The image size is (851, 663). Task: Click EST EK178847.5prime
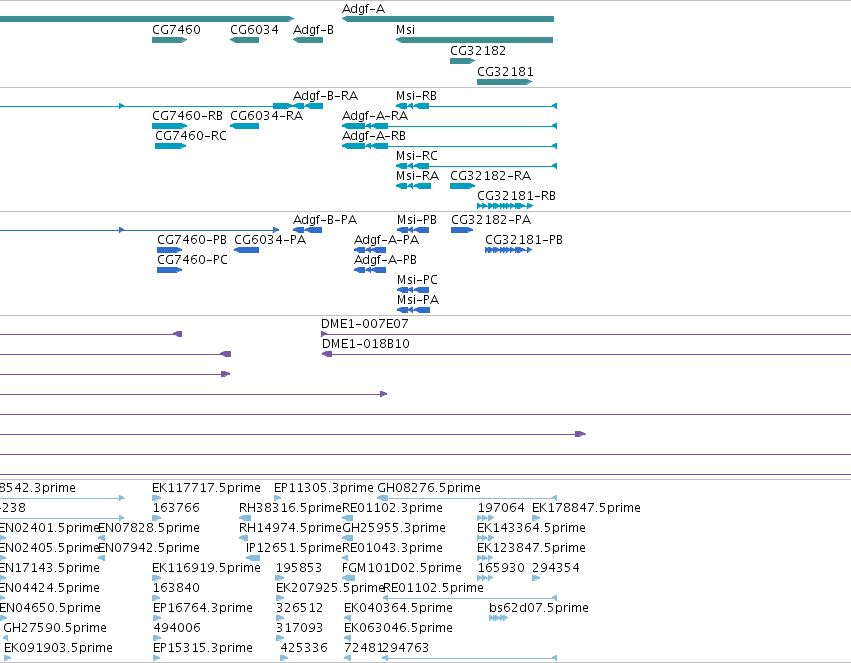click(586, 508)
